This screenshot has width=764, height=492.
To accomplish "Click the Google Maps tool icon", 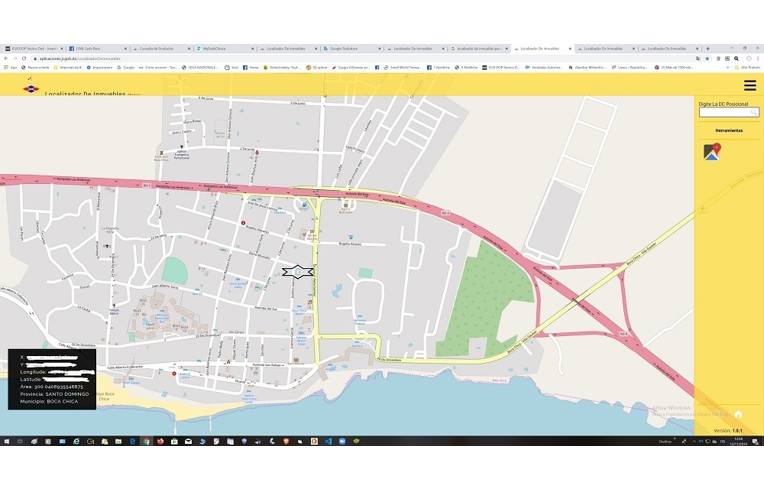I will pyautogui.click(x=711, y=152).
